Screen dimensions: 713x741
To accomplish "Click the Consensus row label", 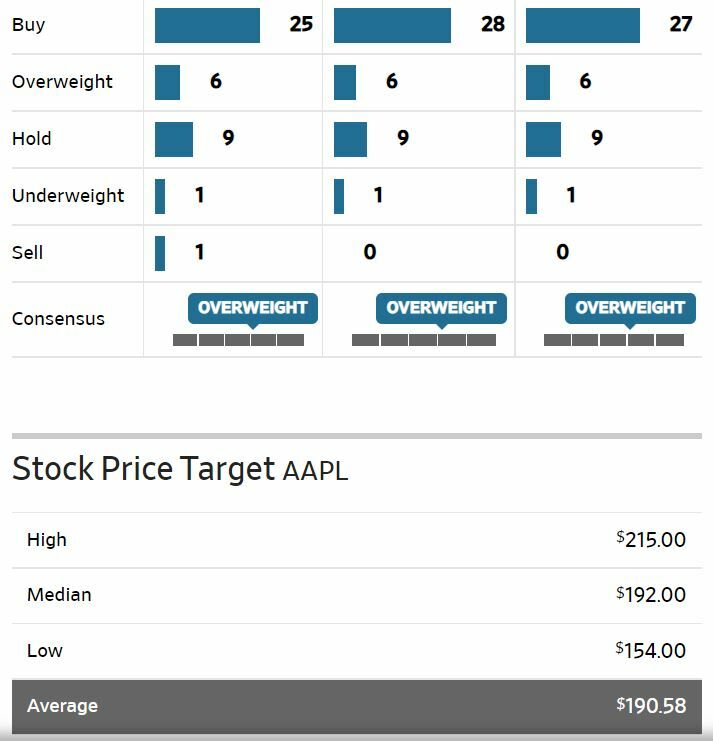I will (x=58, y=319).
